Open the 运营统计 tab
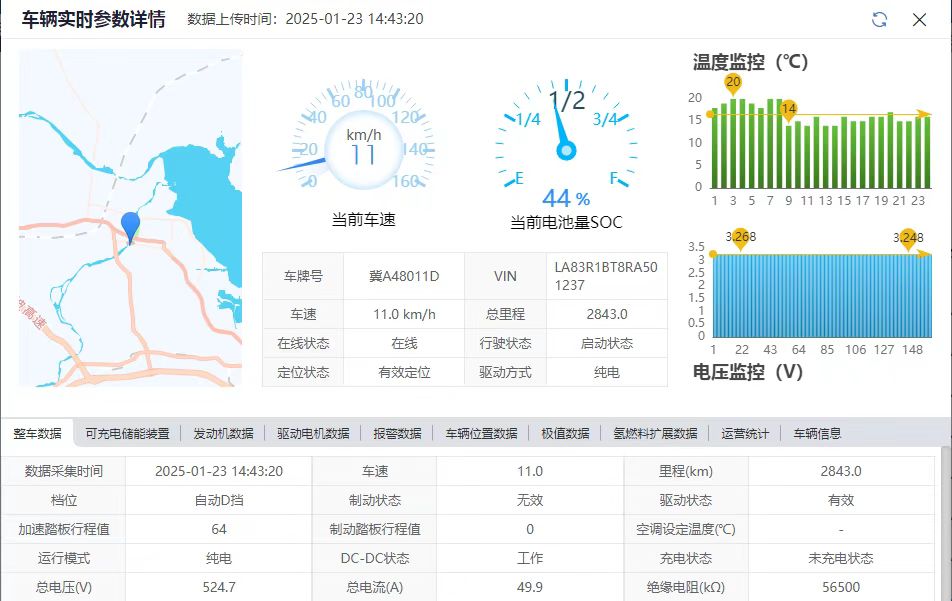 click(x=745, y=434)
